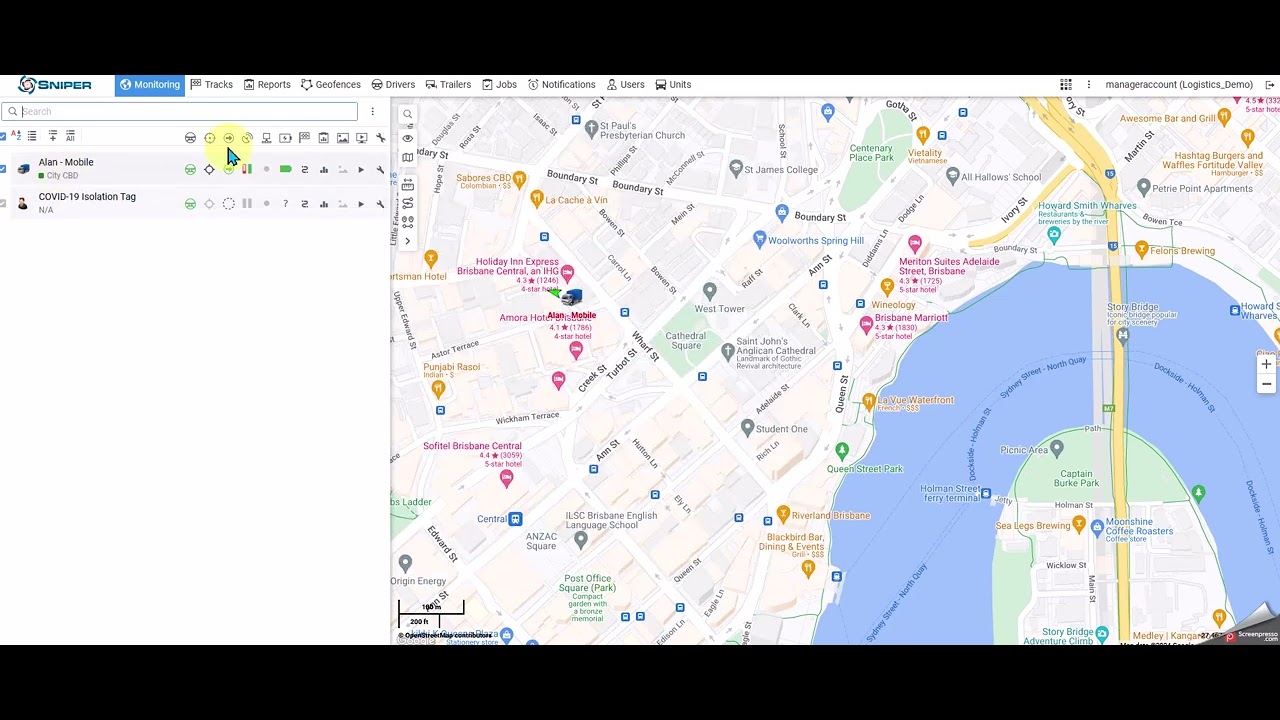Click driver icon for Alan - Mobile
The height and width of the screenshot is (720, 1280).
(x=190, y=170)
